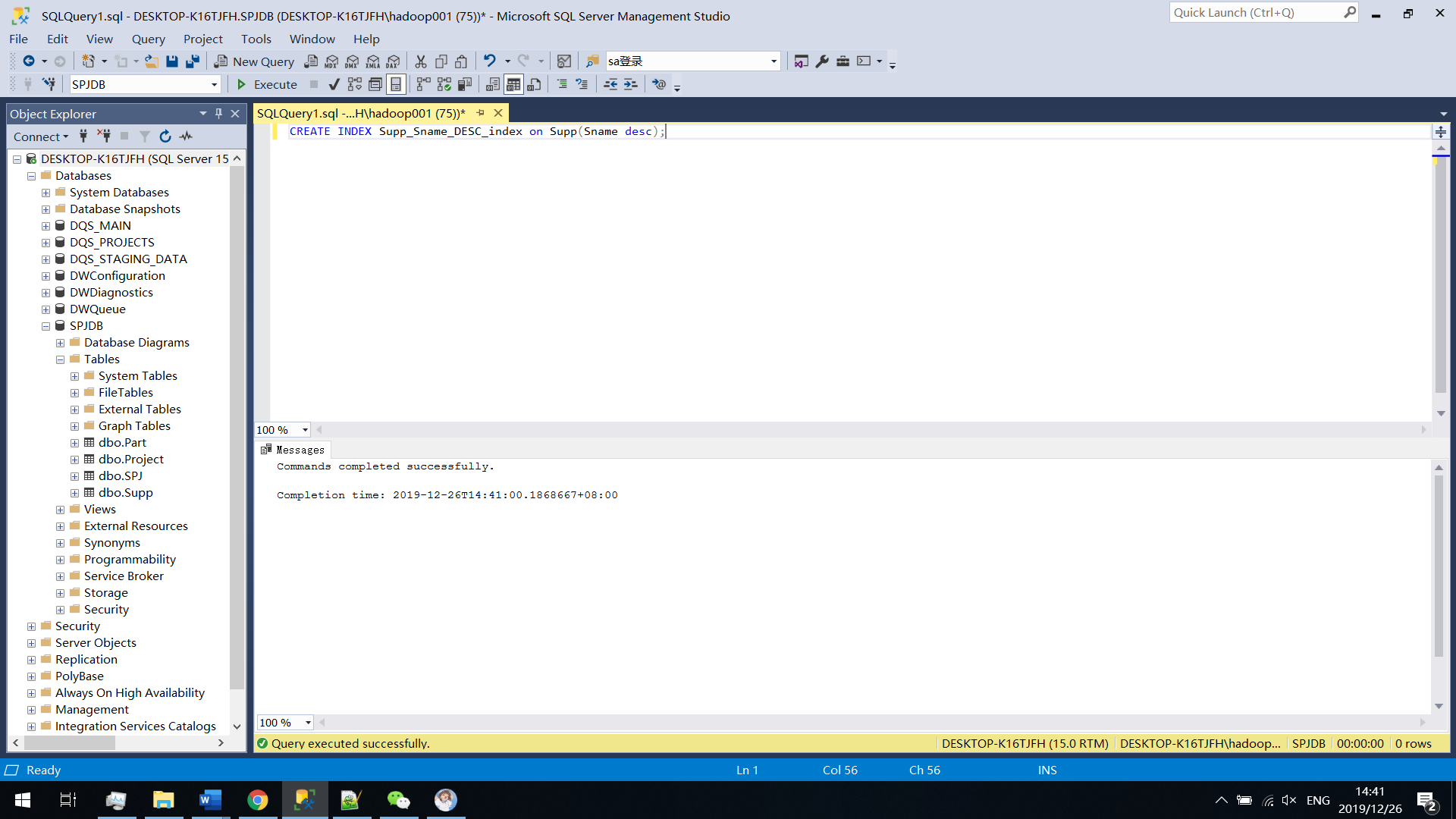This screenshot has height=819, width=1456.
Task: Click the Cut scissors icon
Action: click(421, 61)
